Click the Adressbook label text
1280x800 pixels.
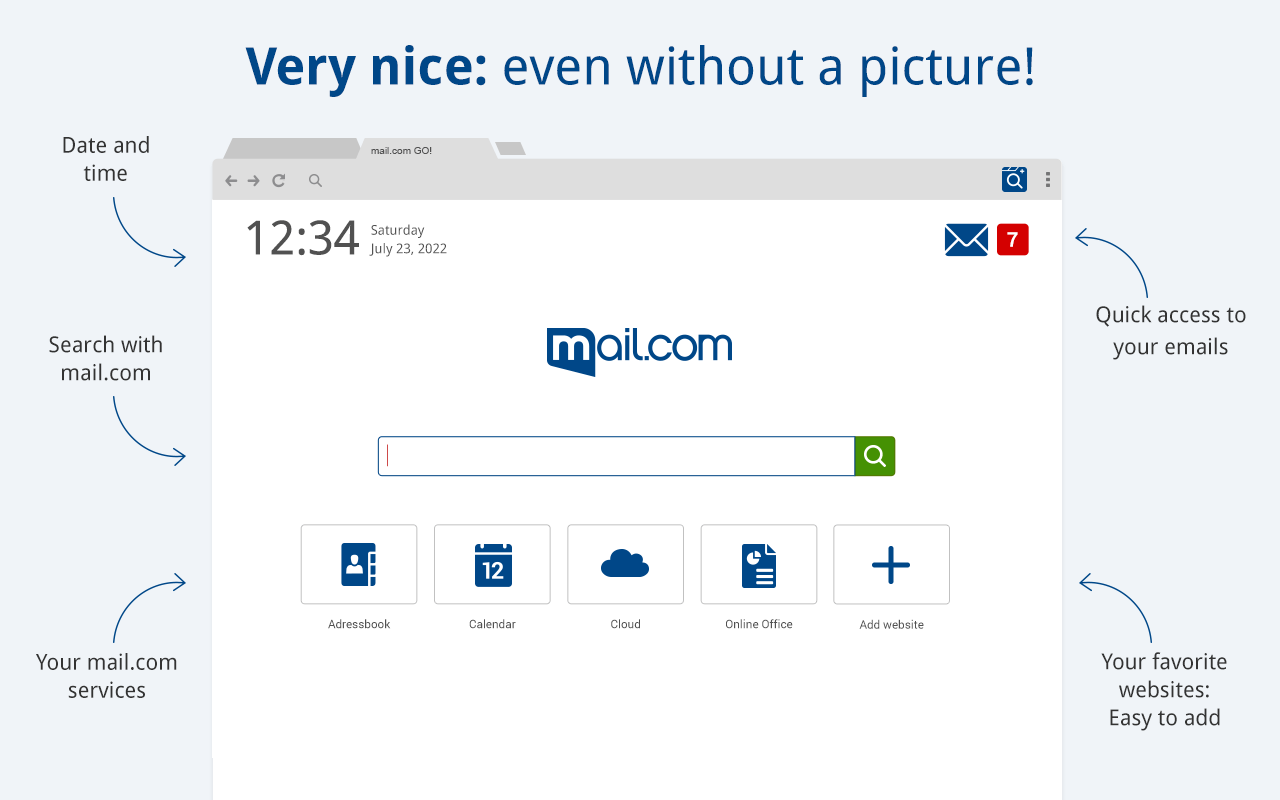point(359,624)
